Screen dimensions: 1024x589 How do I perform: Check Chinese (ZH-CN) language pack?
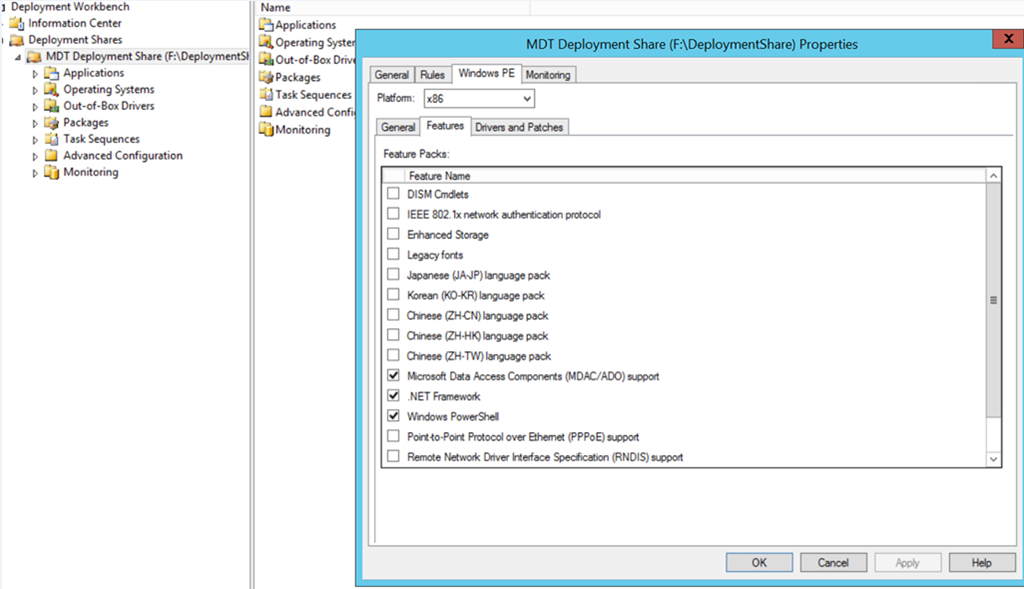click(393, 315)
